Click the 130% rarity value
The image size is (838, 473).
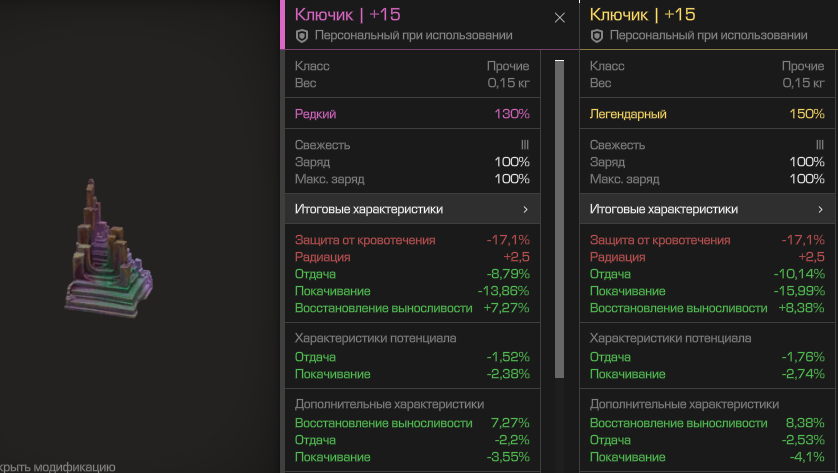click(x=512, y=114)
